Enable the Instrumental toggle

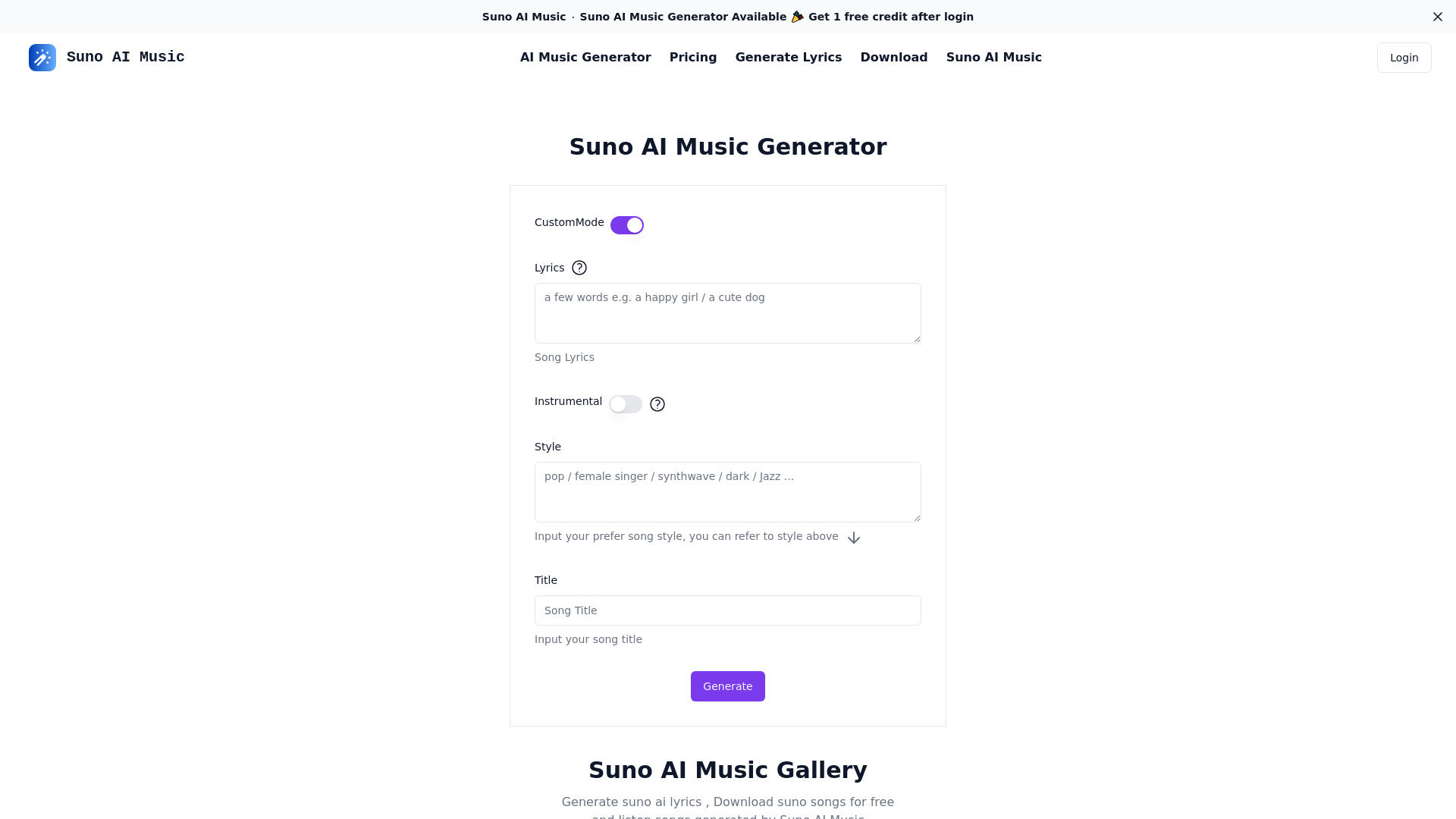625,403
